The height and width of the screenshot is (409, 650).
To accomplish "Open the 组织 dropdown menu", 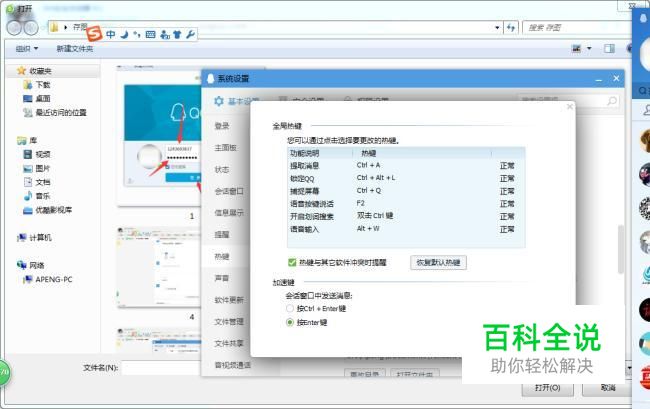I will (x=27, y=48).
